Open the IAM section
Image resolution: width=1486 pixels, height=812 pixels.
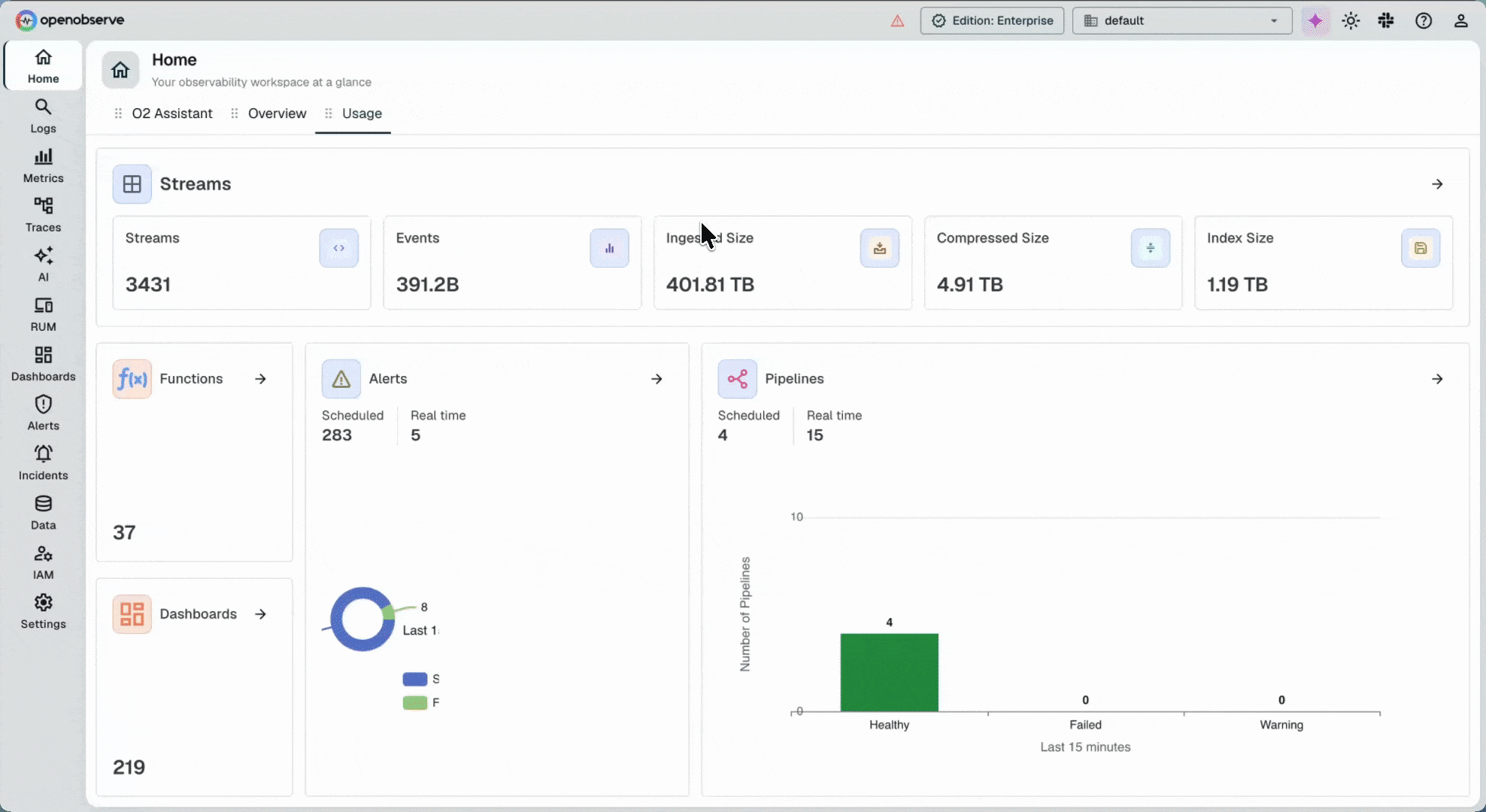43,562
